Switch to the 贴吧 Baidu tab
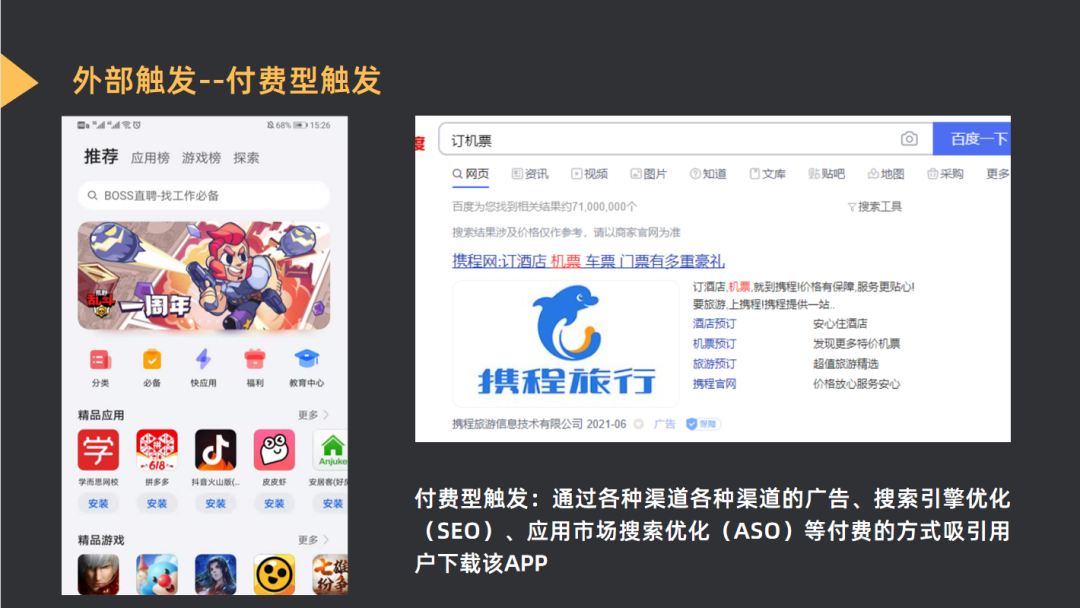 coord(827,174)
